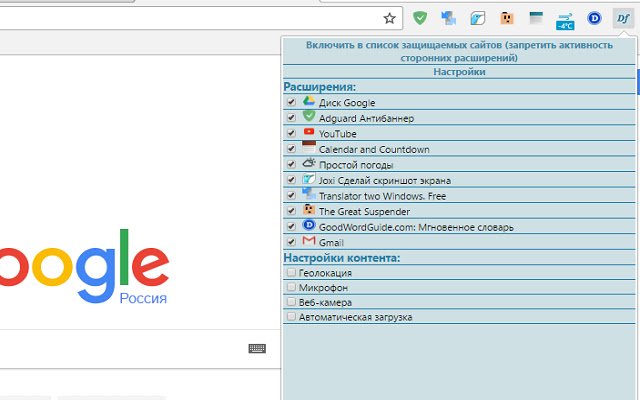Click the Простой погоды label
Screen dimensions: 640x400
click(x=356, y=165)
